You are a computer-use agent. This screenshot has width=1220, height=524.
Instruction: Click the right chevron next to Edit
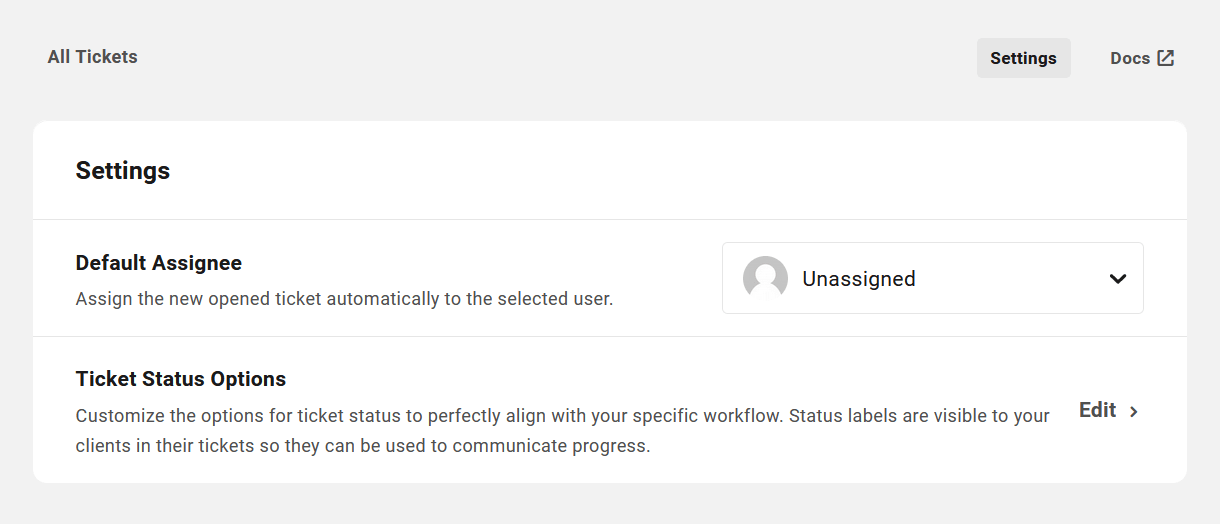click(1134, 411)
